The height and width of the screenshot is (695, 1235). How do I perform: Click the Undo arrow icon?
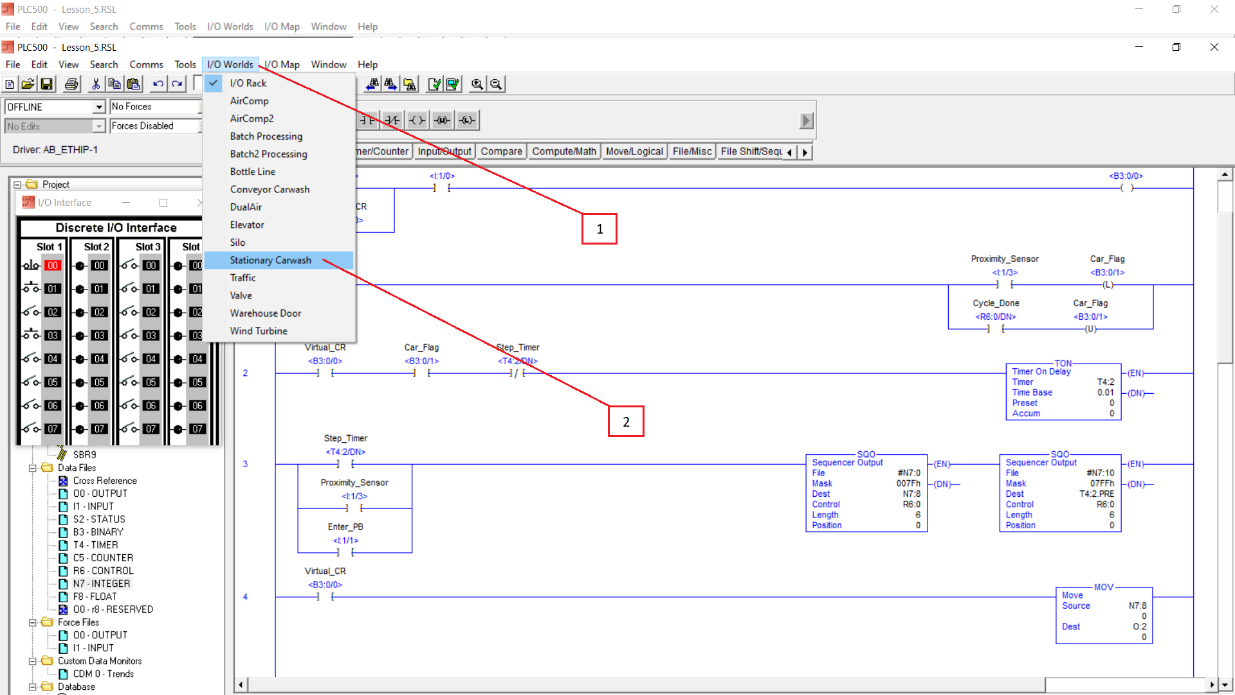(158, 84)
